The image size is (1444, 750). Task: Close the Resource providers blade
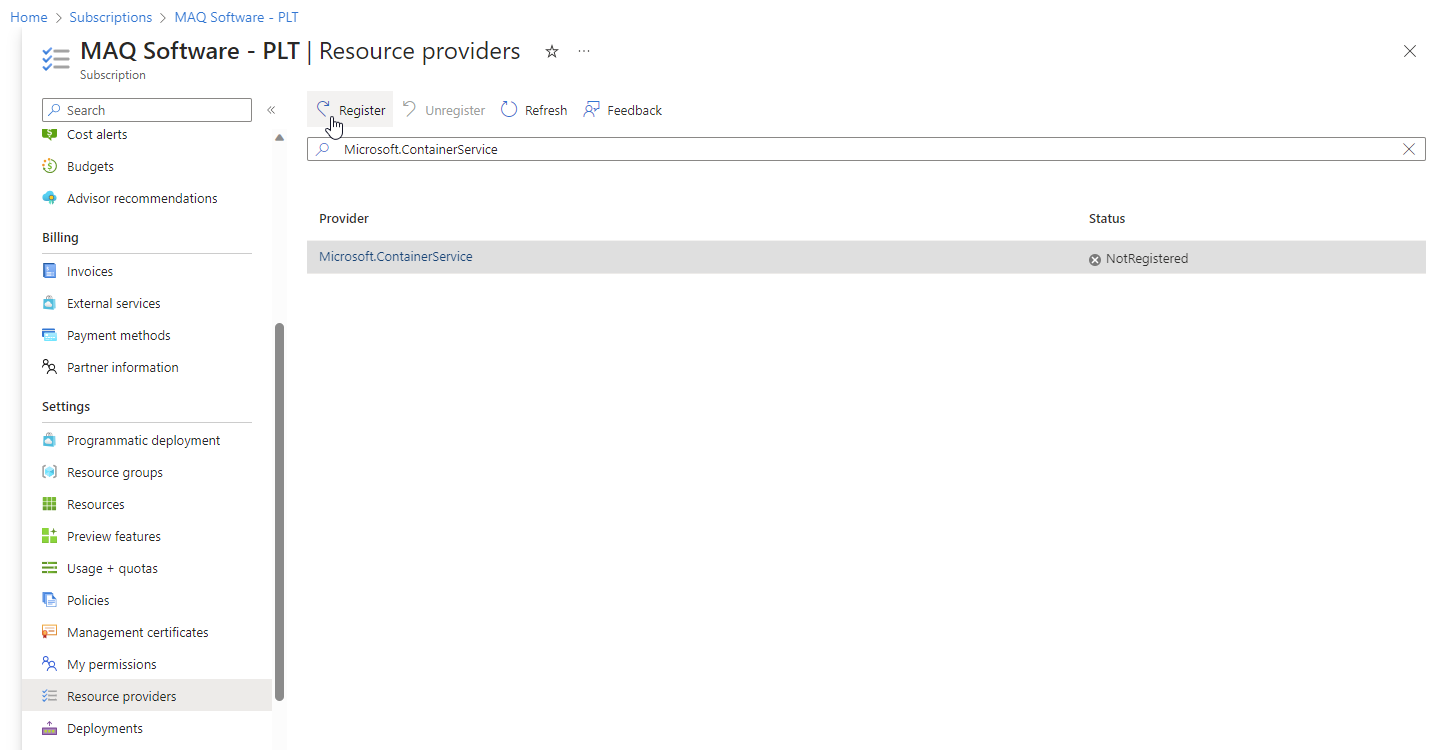1410,52
